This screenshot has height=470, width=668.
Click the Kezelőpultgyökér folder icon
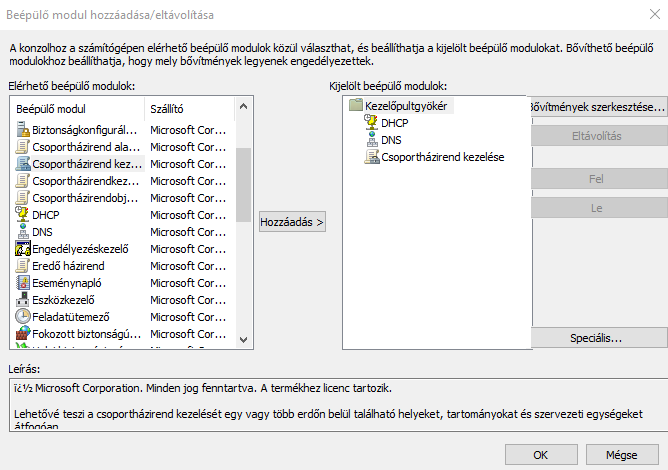[x=357, y=106]
